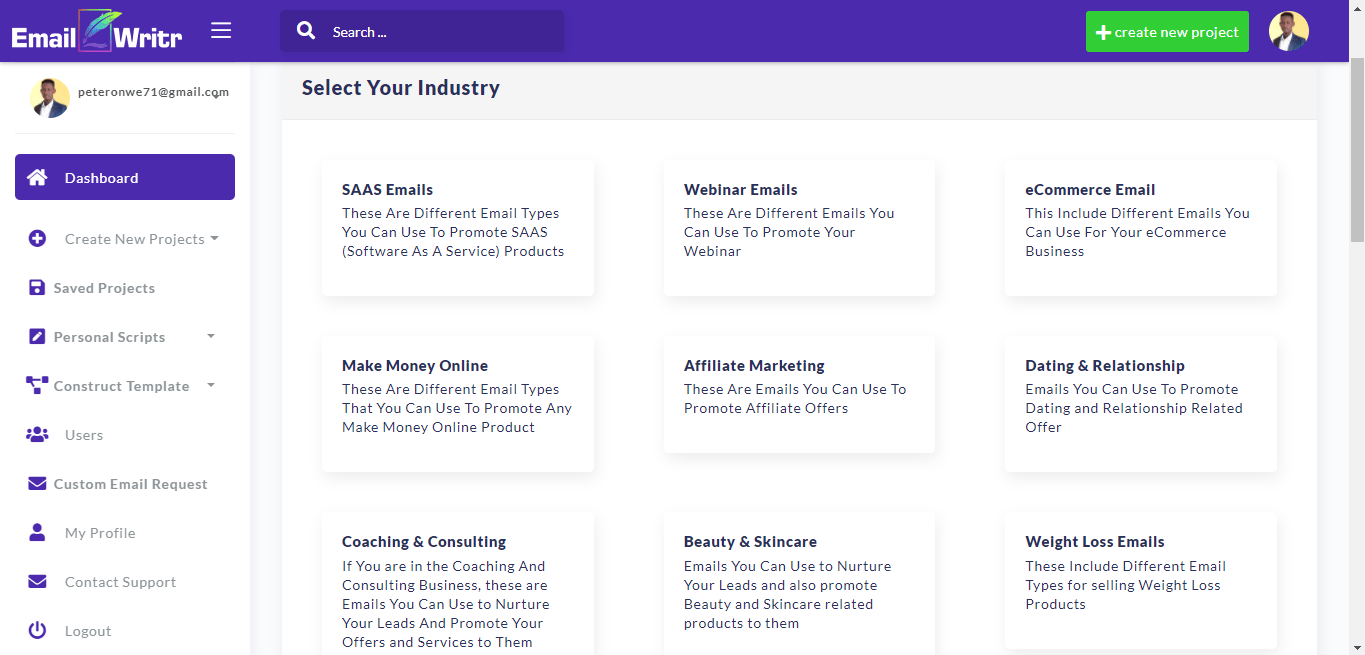
Task: Click the Dashboard home icon
Action: coord(37,178)
